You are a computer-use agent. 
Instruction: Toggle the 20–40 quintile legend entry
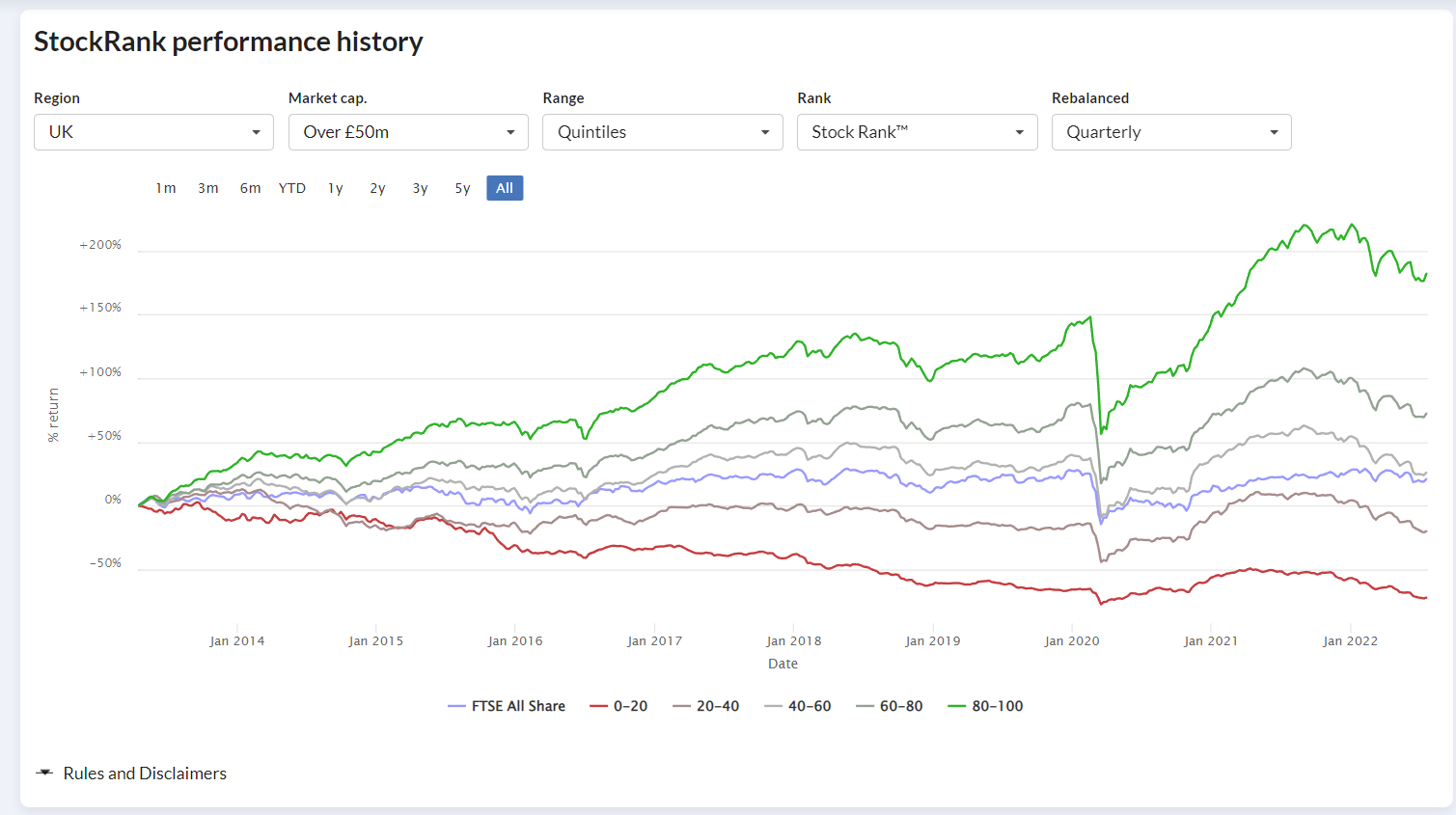706,706
